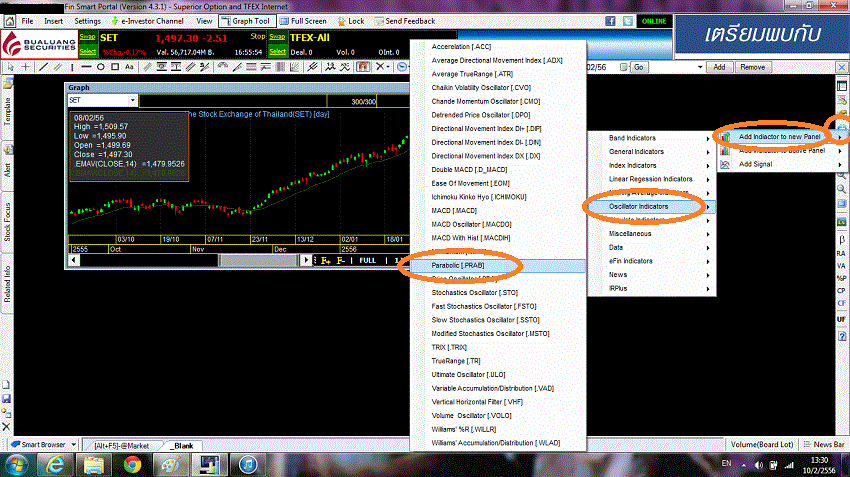The image size is (850, 477).
Task: Click the red highlighted chart icon in toolbar
Action: point(363,67)
